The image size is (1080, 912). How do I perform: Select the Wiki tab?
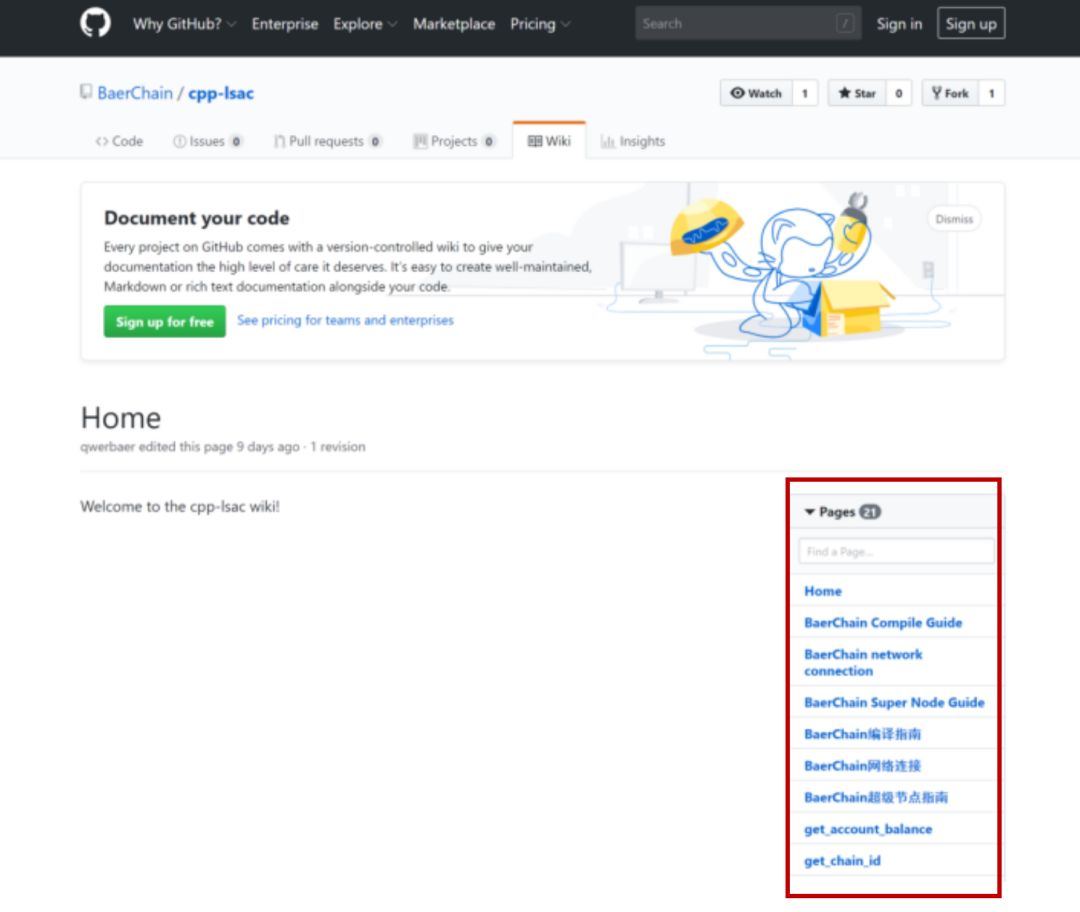pyautogui.click(x=549, y=141)
